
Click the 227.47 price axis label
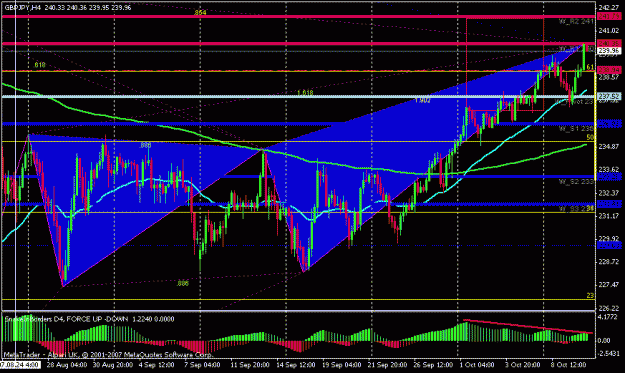(609, 285)
